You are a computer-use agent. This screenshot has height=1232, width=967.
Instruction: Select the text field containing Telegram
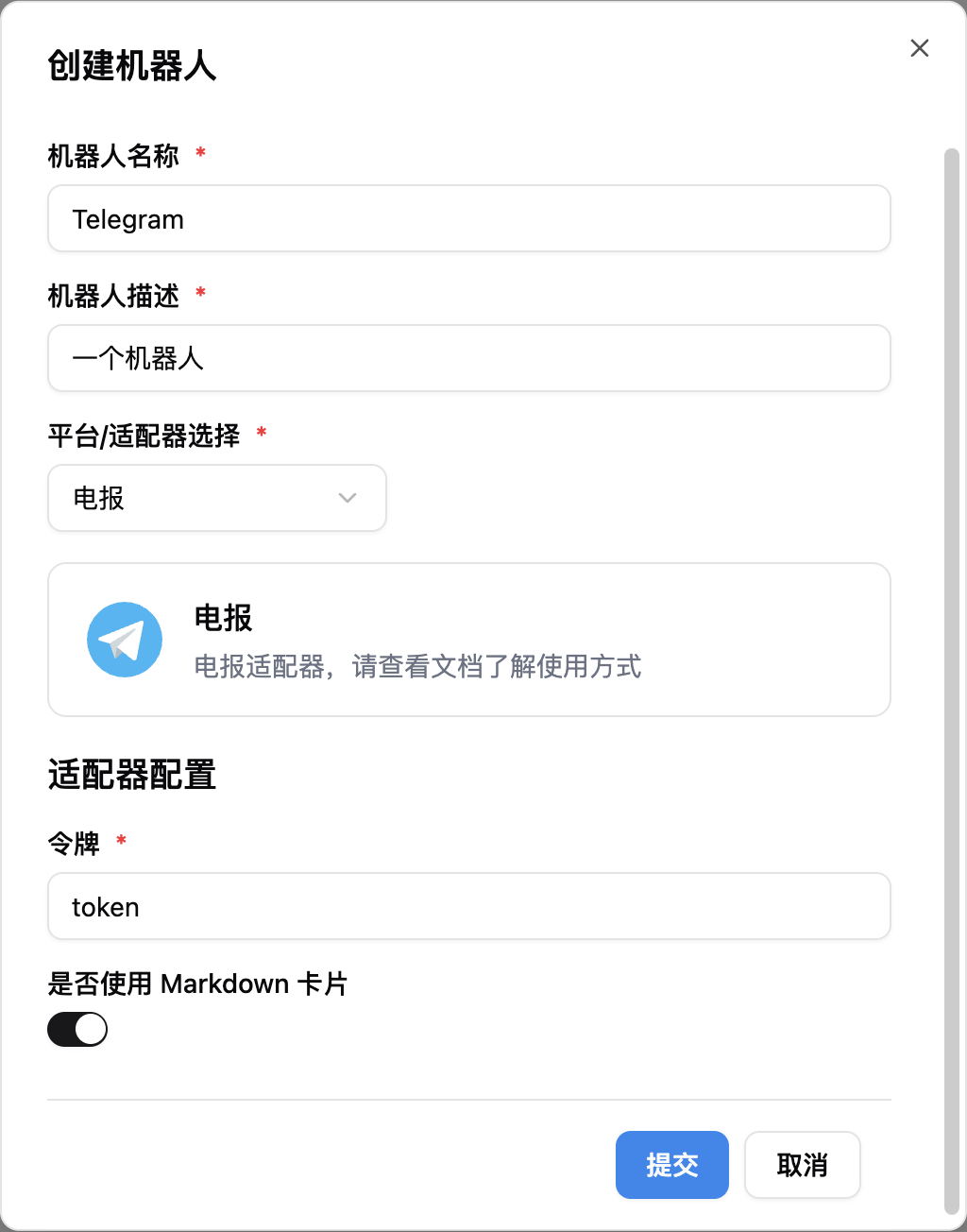click(x=469, y=218)
